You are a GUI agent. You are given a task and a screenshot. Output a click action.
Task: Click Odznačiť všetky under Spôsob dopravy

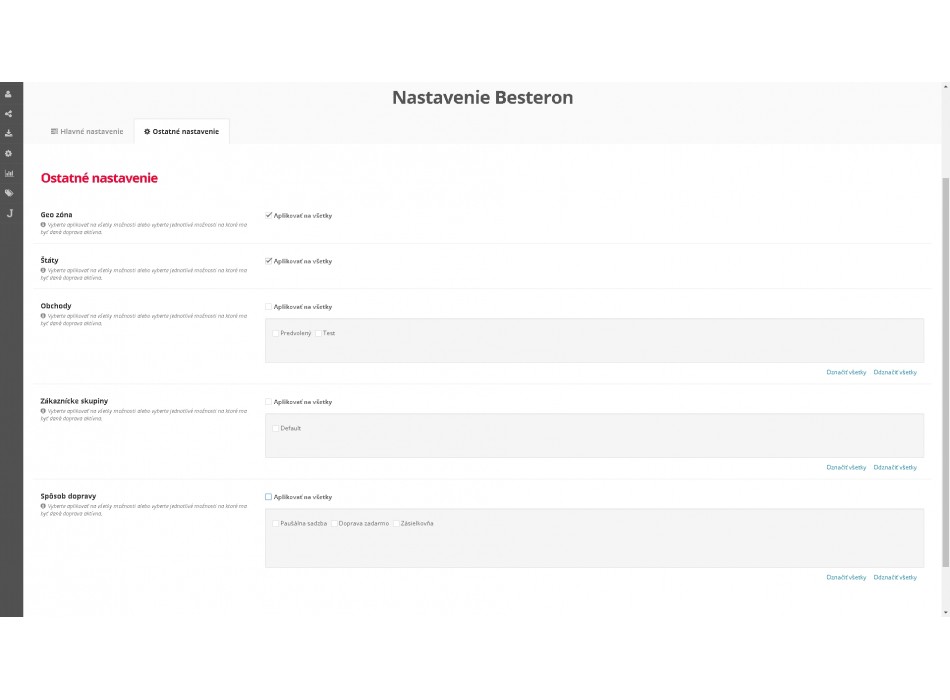click(895, 578)
